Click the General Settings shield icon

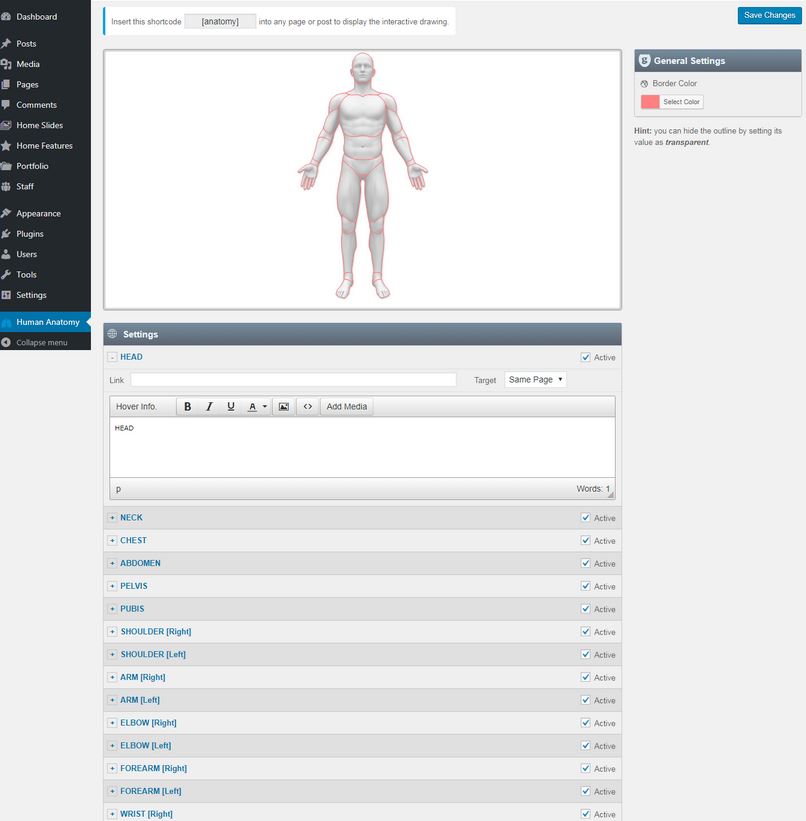(x=645, y=61)
